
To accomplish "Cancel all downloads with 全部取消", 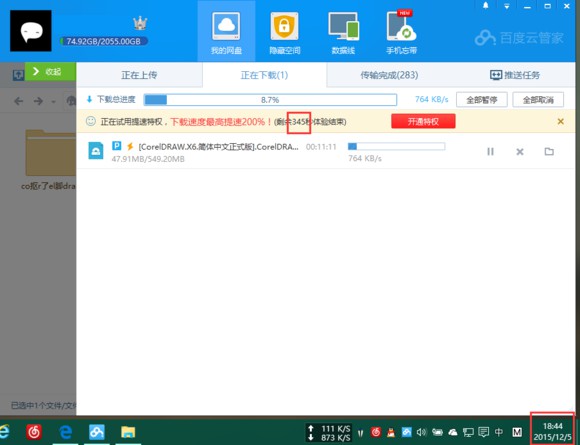I will pyautogui.click(x=538, y=100).
